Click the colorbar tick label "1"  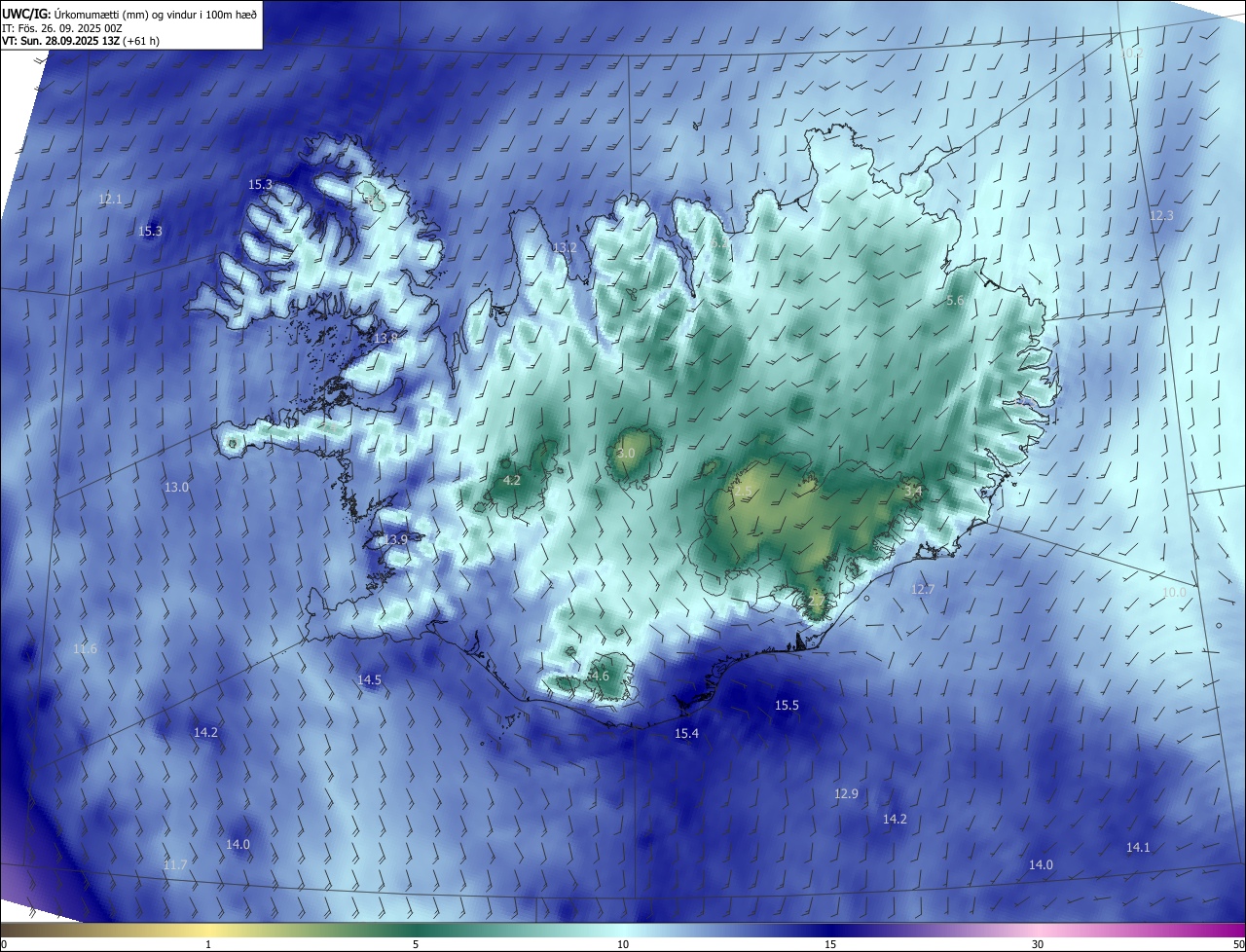(208, 944)
